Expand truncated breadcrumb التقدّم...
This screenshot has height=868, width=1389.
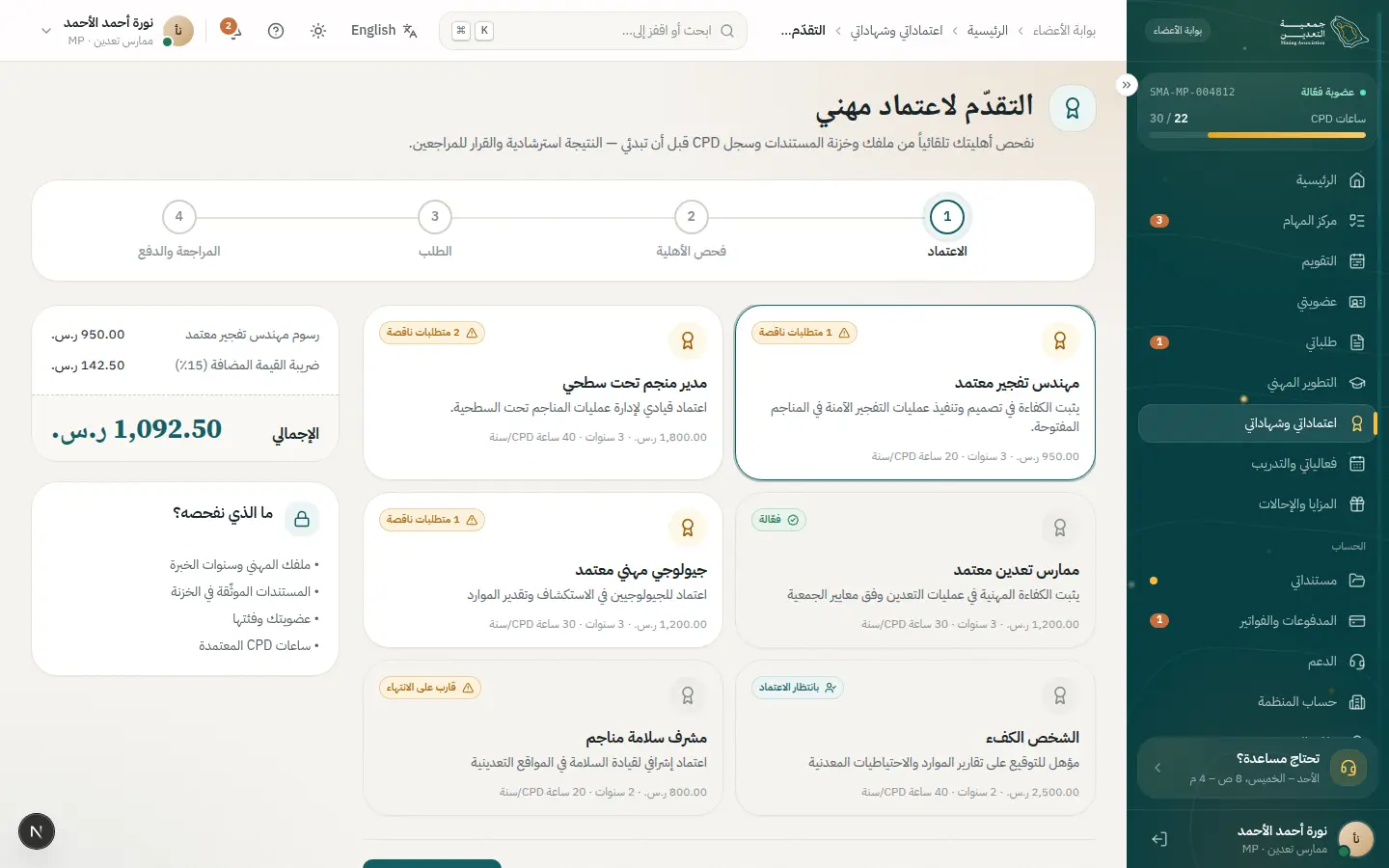click(x=803, y=31)
